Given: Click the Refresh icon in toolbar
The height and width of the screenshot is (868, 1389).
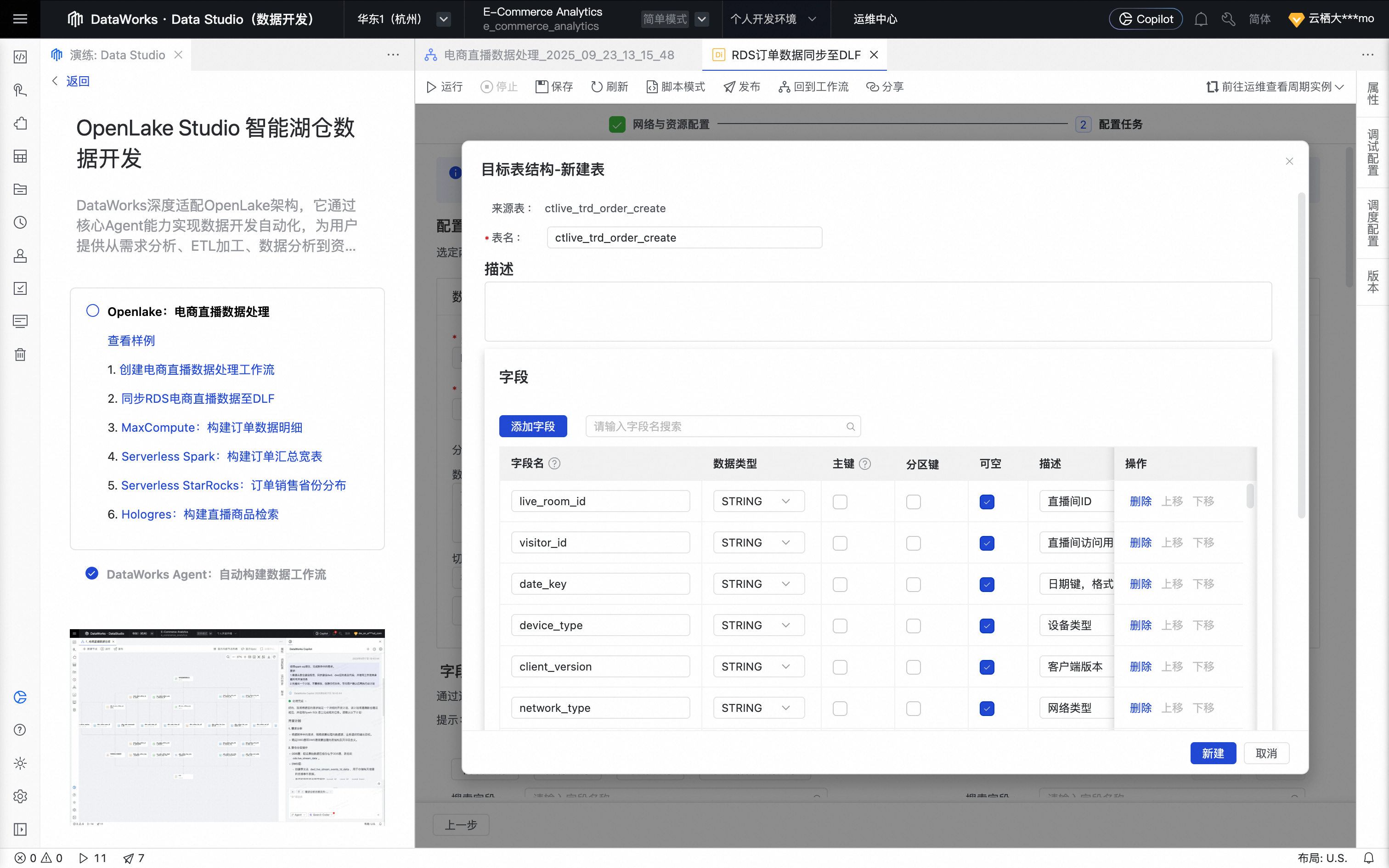Looking at the screenshot, I should tap(596, 87).
